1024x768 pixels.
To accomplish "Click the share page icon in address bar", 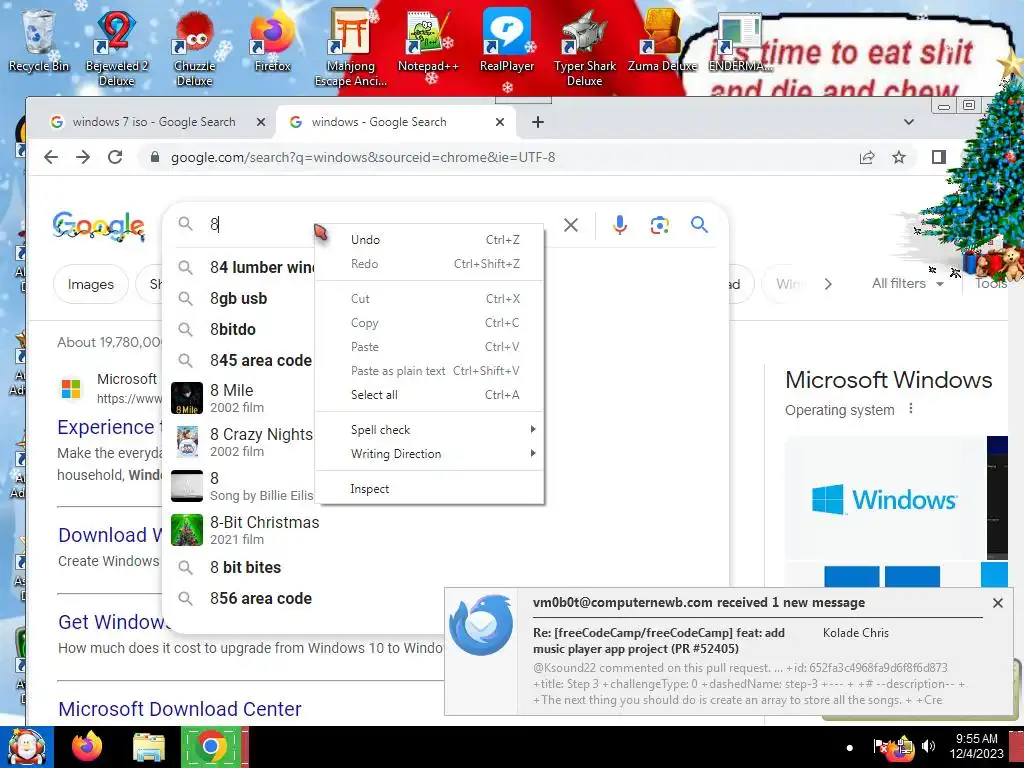I will point(867,157).
